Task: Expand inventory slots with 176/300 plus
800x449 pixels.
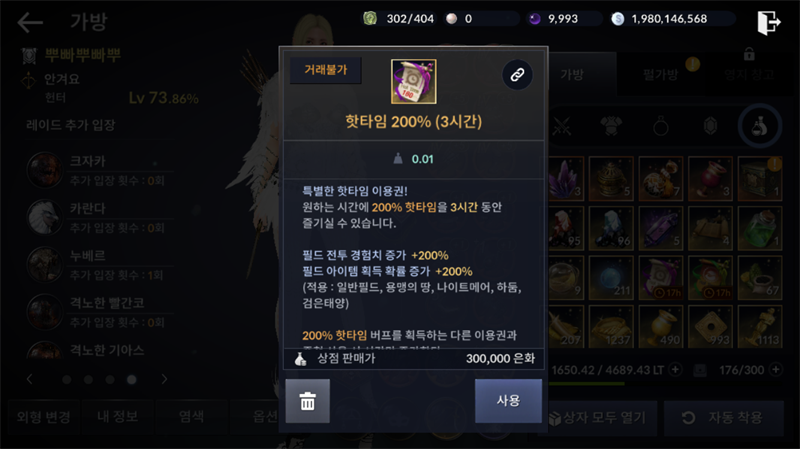Action: pos(776,369)
